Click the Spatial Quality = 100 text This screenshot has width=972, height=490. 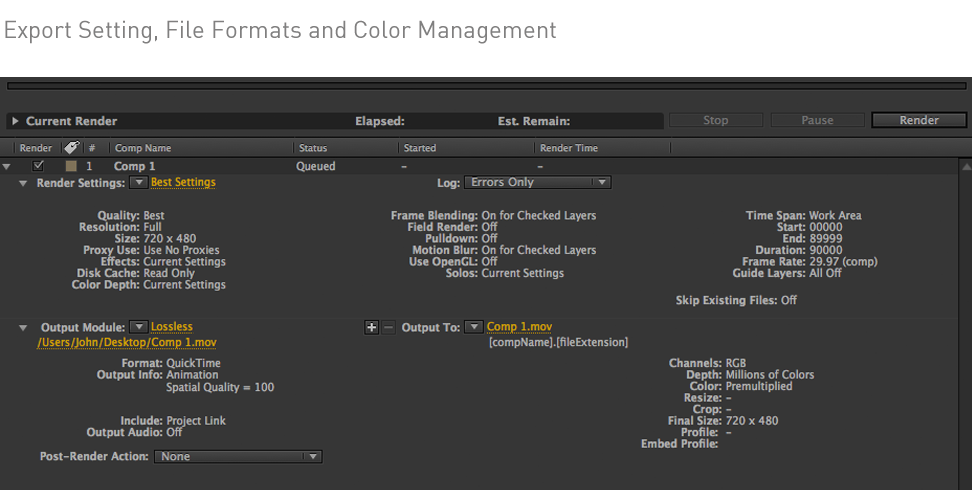(220, 387)
